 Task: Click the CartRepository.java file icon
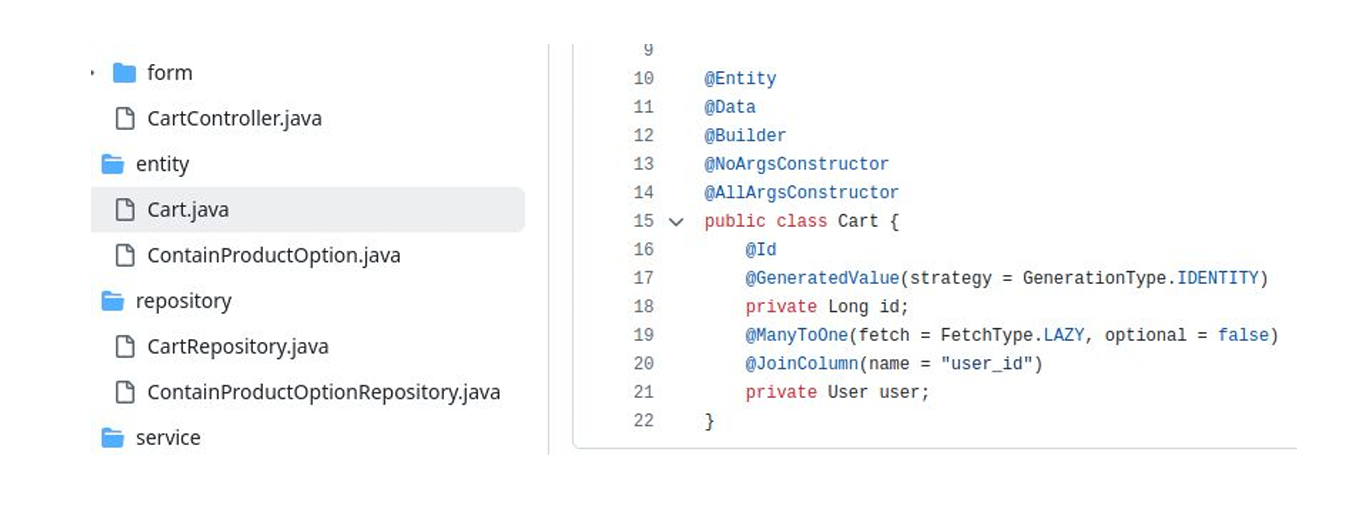[x=125, y=347]
